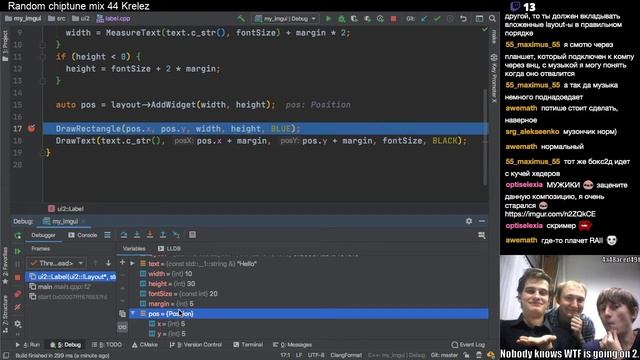
Task: Open the Debug panel settings gear
Action: pyautogui.click(x=469, y=221)
